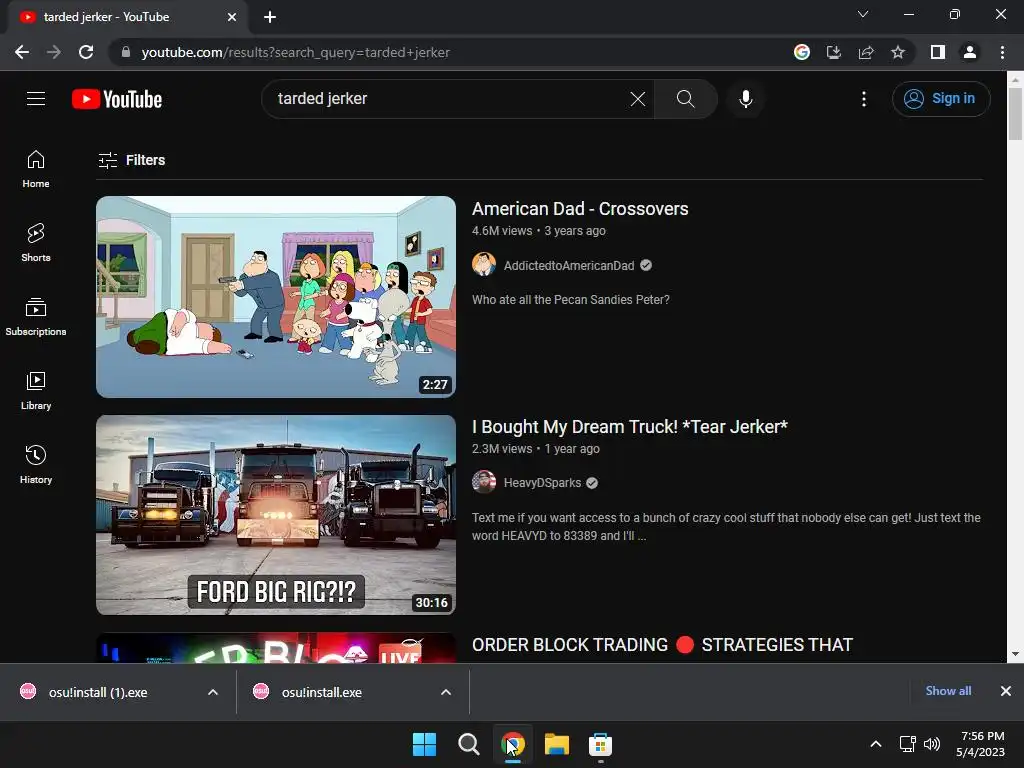Open Chrome profile icon
Viewport: 1024px width, 768px height.
click(x=969, y=52)
